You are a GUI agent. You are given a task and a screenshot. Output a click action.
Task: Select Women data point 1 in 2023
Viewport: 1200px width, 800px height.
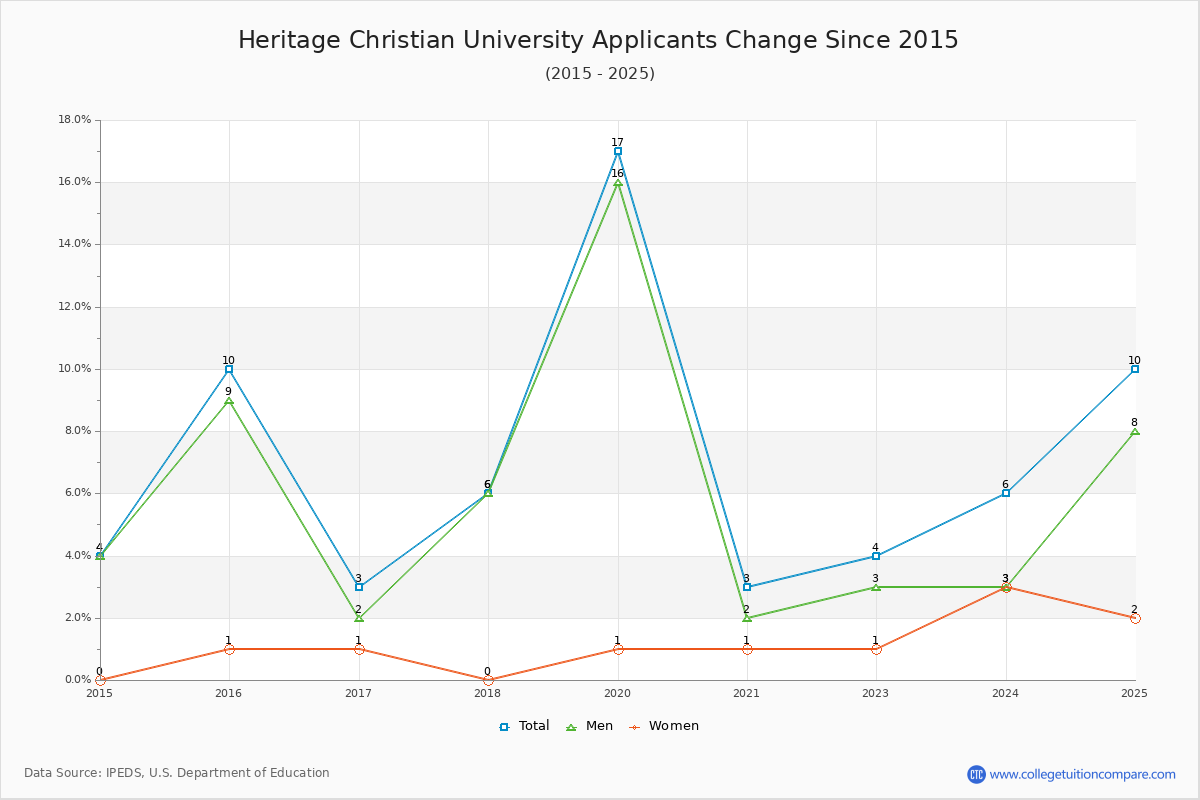click(876, 649)
